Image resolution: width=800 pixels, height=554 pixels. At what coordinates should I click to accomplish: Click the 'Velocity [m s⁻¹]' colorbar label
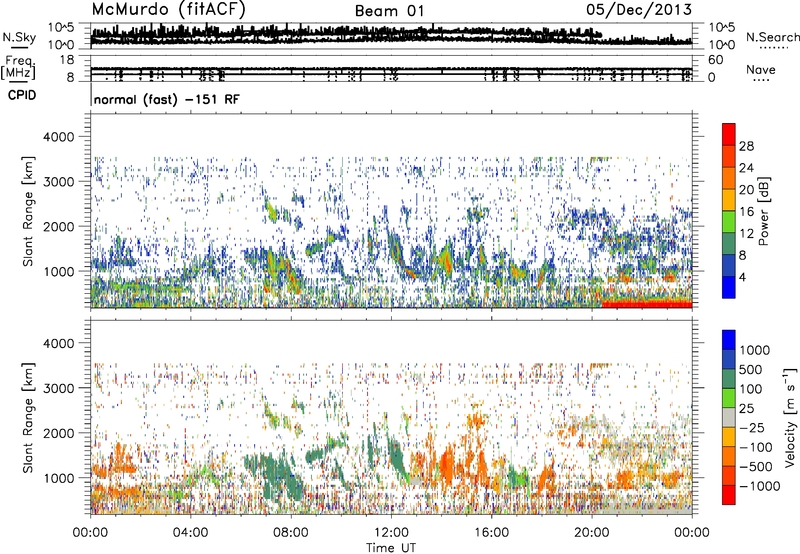pos(790,417)
